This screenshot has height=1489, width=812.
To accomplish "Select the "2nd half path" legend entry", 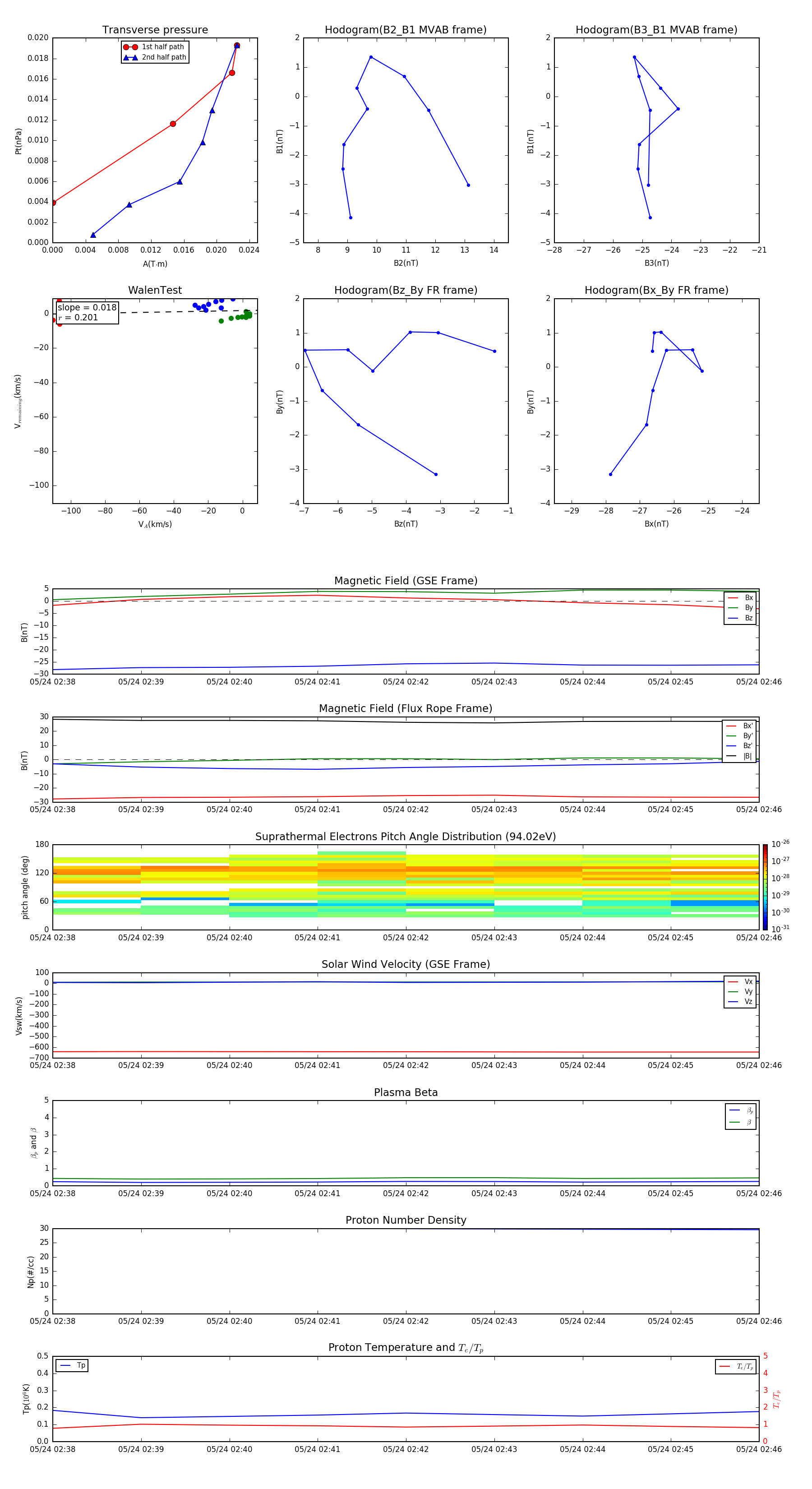I will [x=155, y=57].
